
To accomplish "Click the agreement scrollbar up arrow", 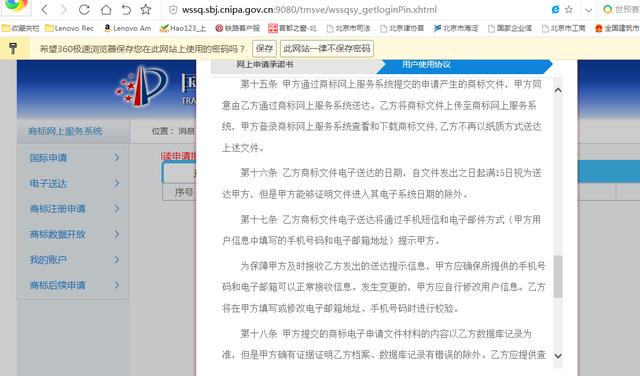I will pos(558,90).
